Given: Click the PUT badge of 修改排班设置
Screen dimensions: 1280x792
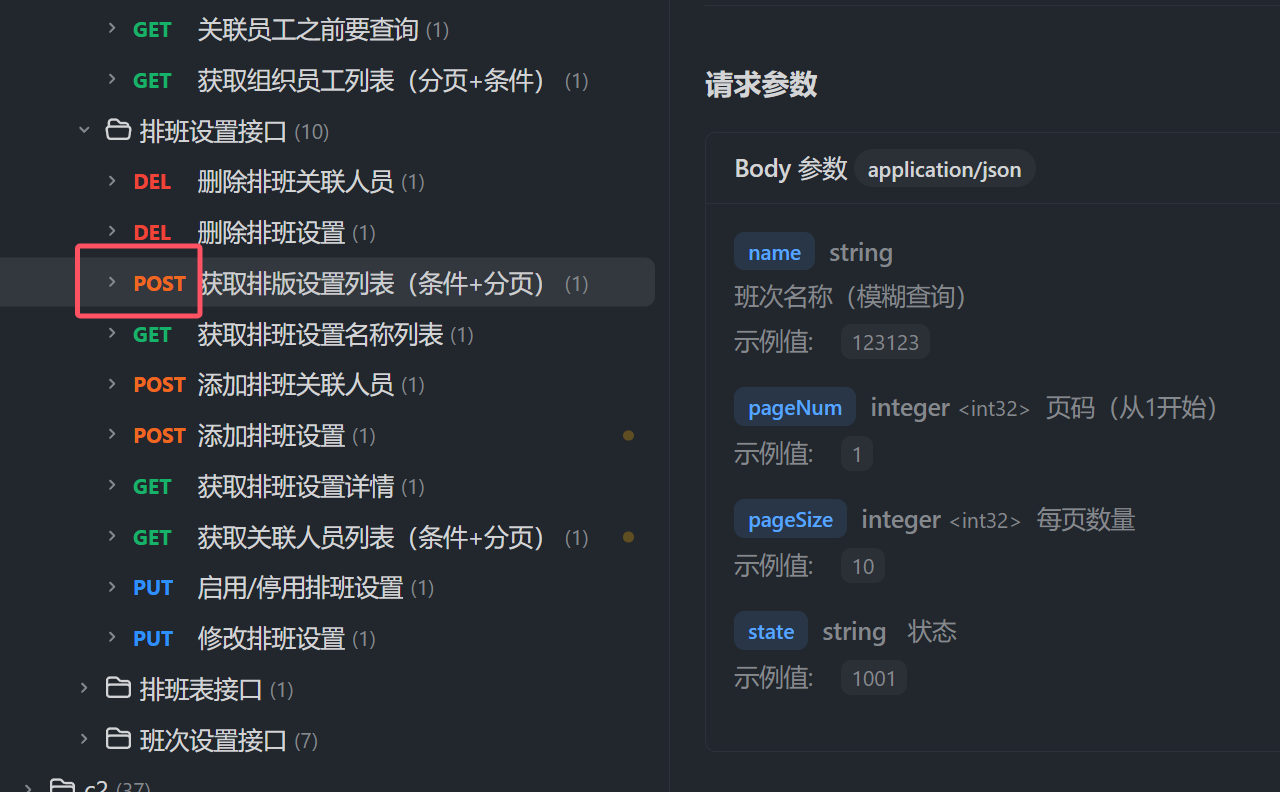Looking at the screenshot, I should (x=153, y=638).
